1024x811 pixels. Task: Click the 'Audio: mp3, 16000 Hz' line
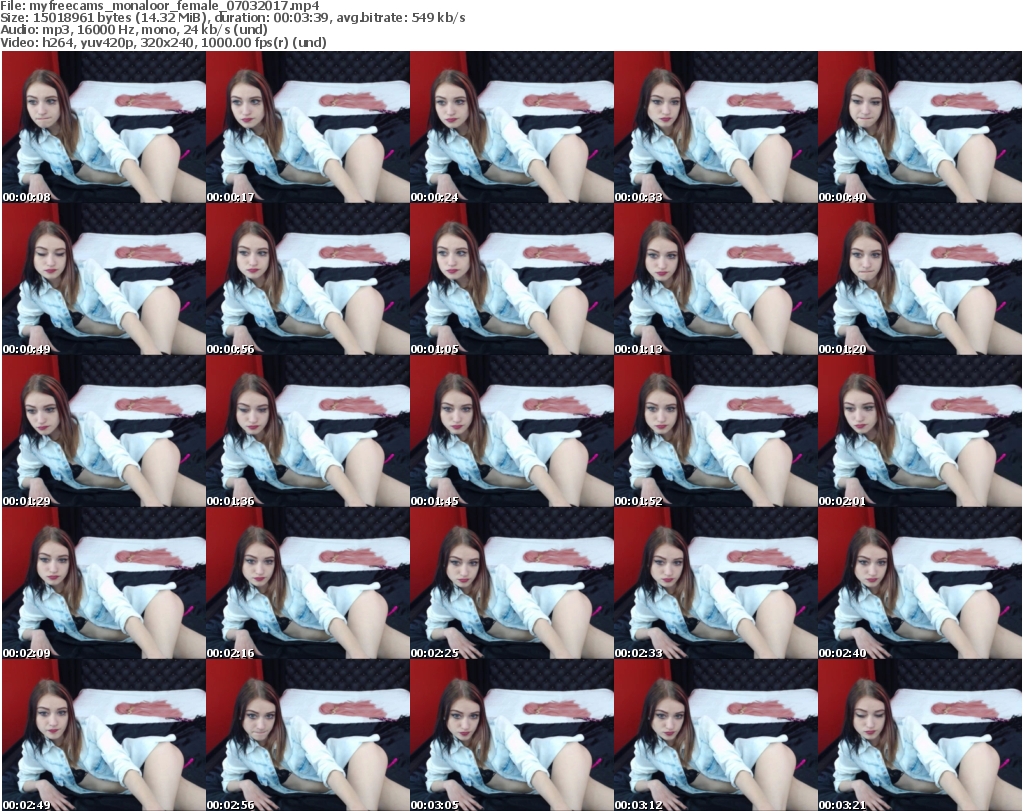click(x=134, y=30)
